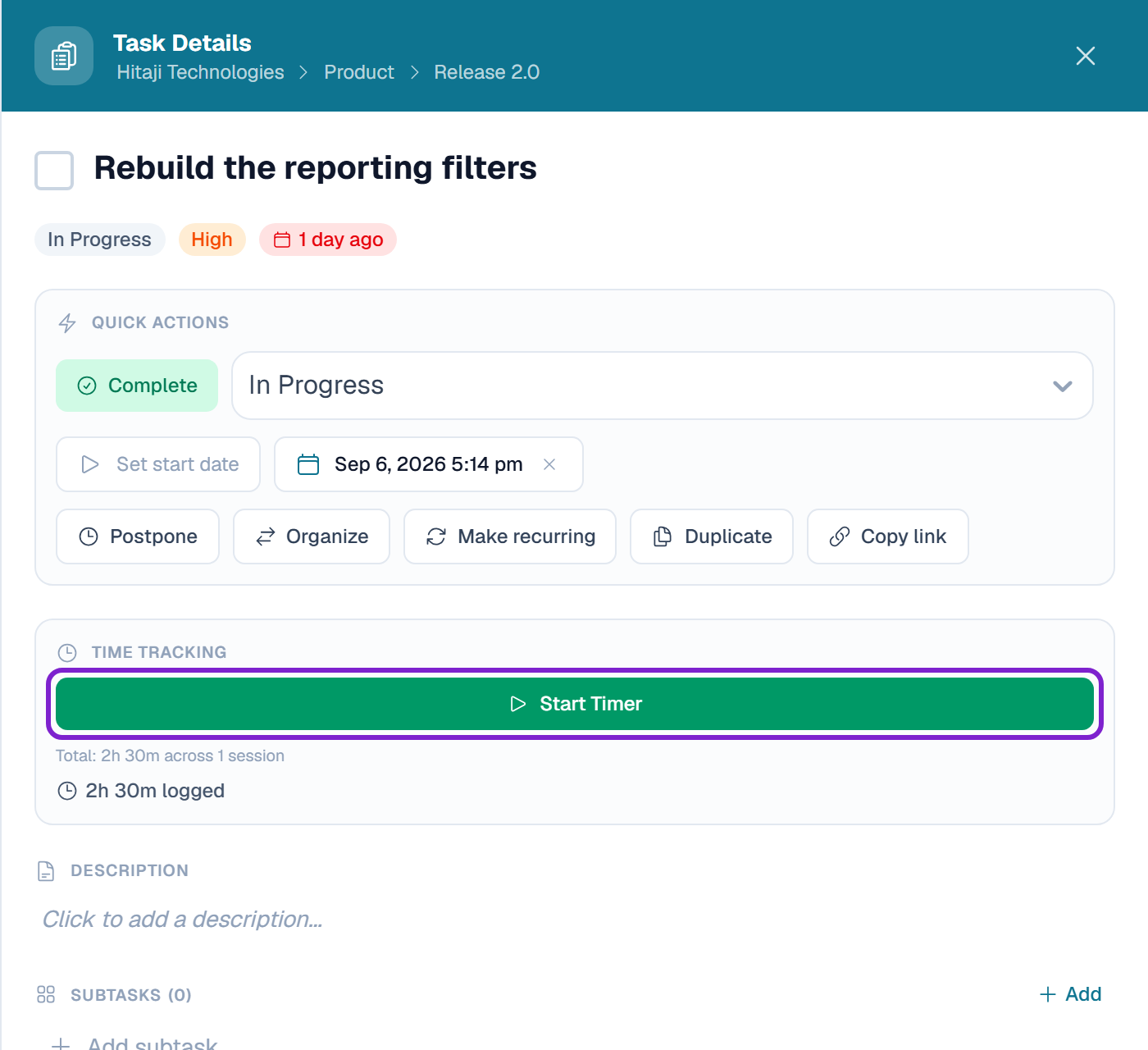
Task: Click the clock icon beside Time Tracking
Action: click(67, 653)
